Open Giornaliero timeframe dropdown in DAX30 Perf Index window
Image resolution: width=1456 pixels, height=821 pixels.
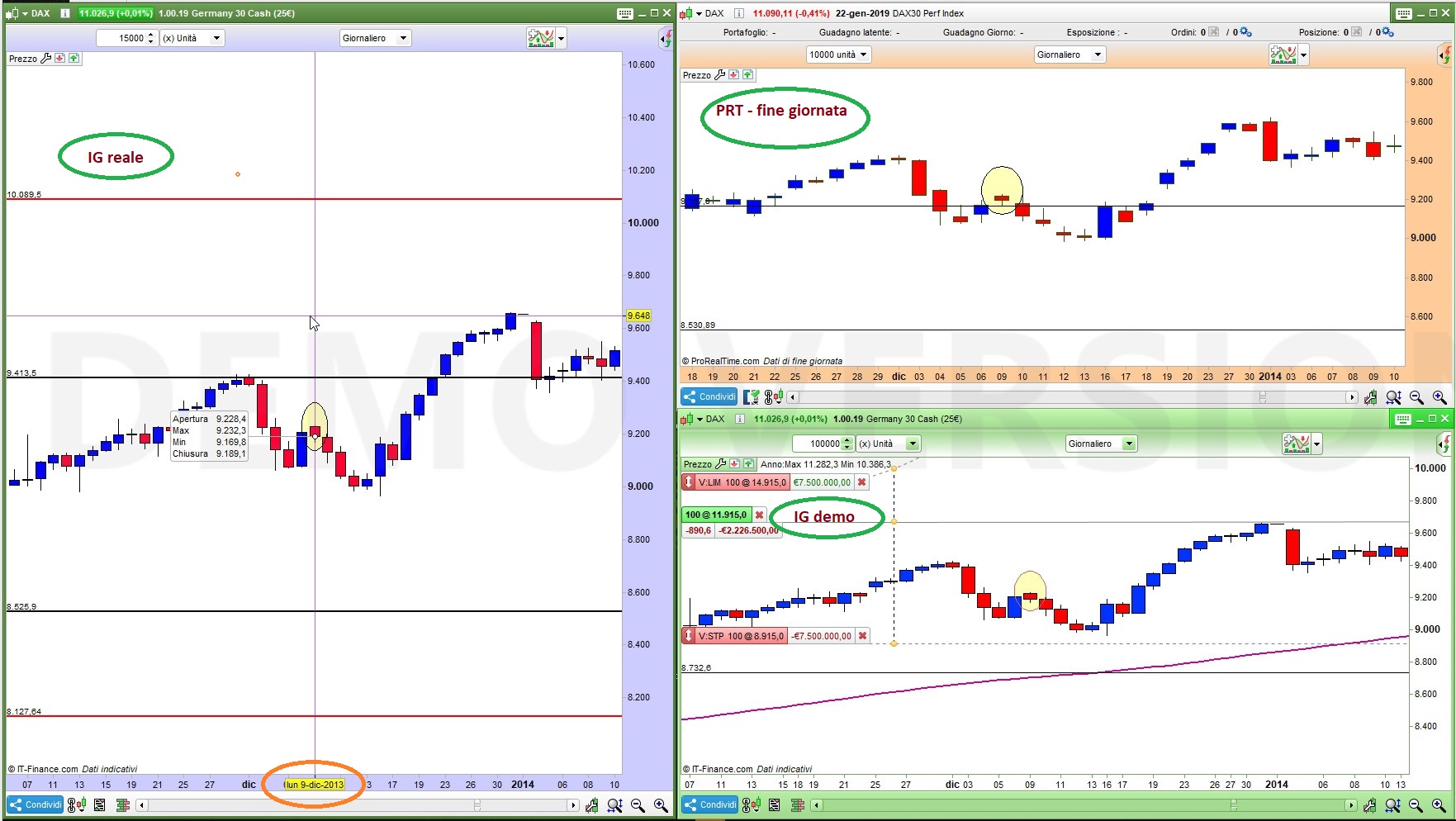(x=1069, y=55)
